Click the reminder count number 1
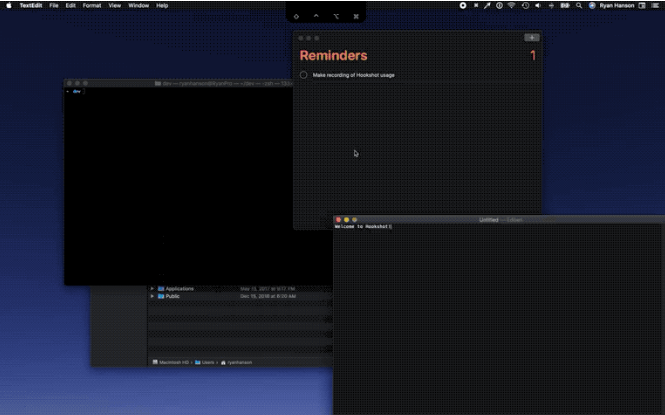Viewport: 665px width, 415px height. [533, 56]
